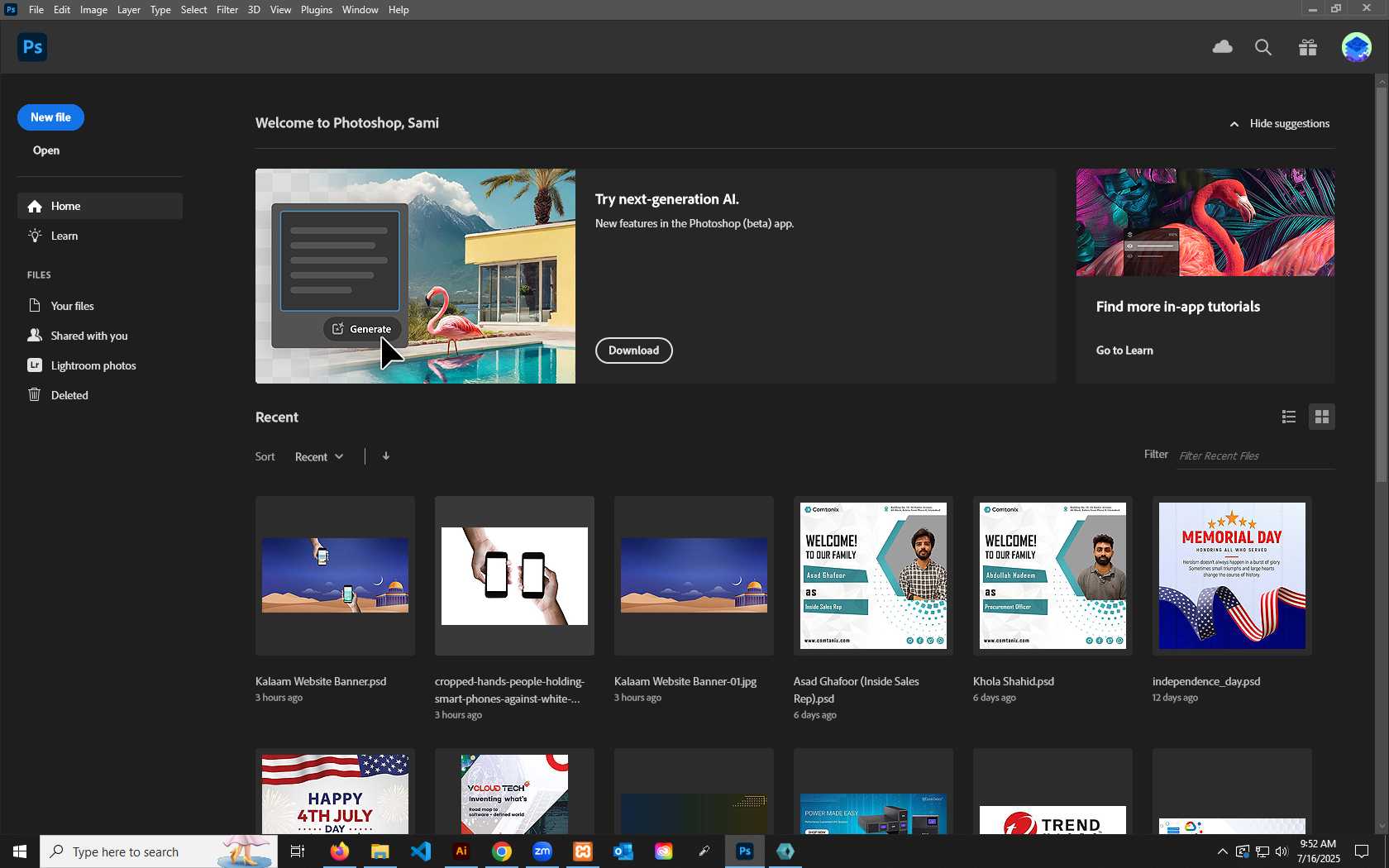Open the Cloud documents sync status icon

tap(1222, 47)
